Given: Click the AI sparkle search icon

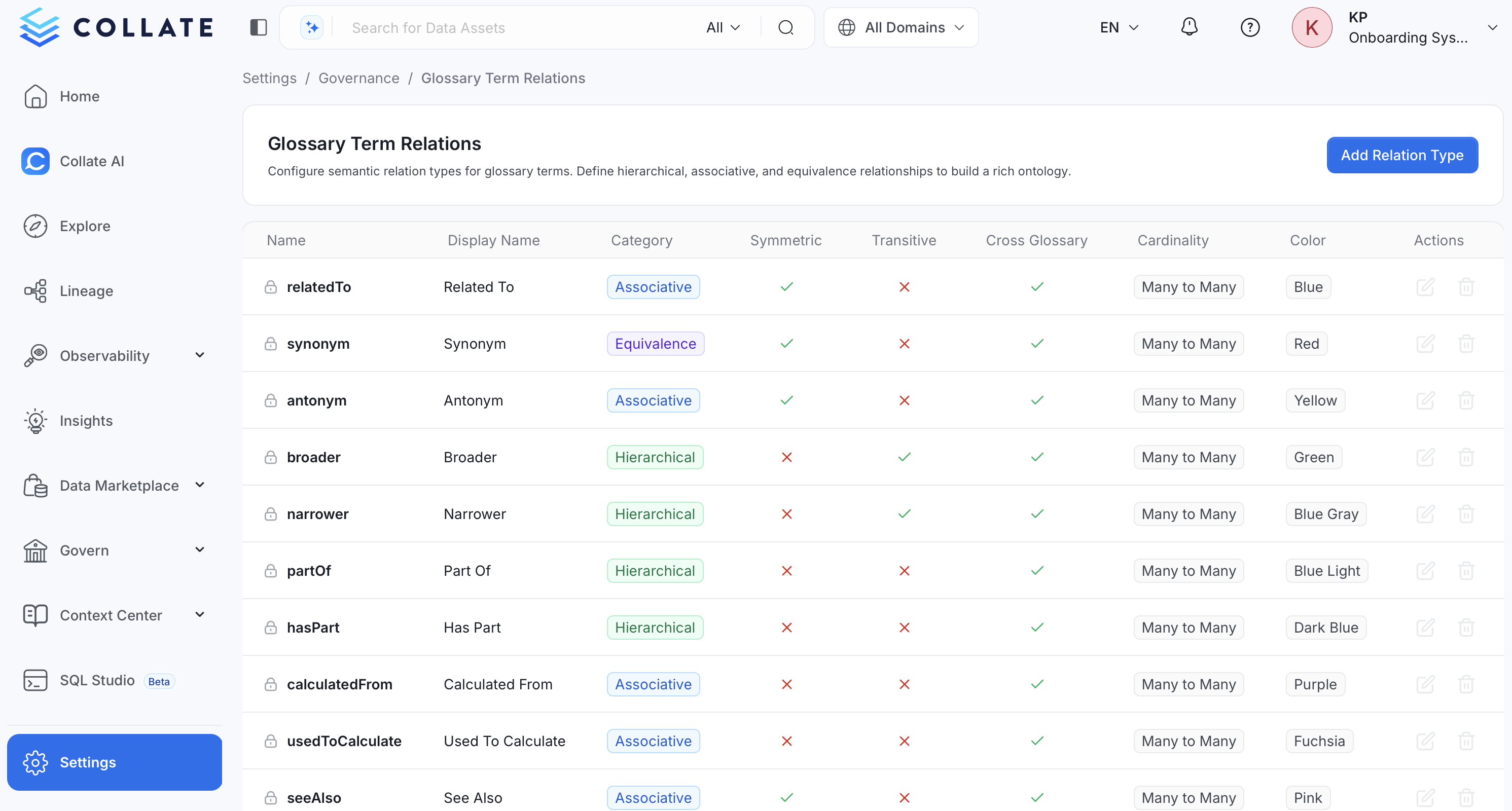Looking at the screenshot, I should click(x=312, y=27).
